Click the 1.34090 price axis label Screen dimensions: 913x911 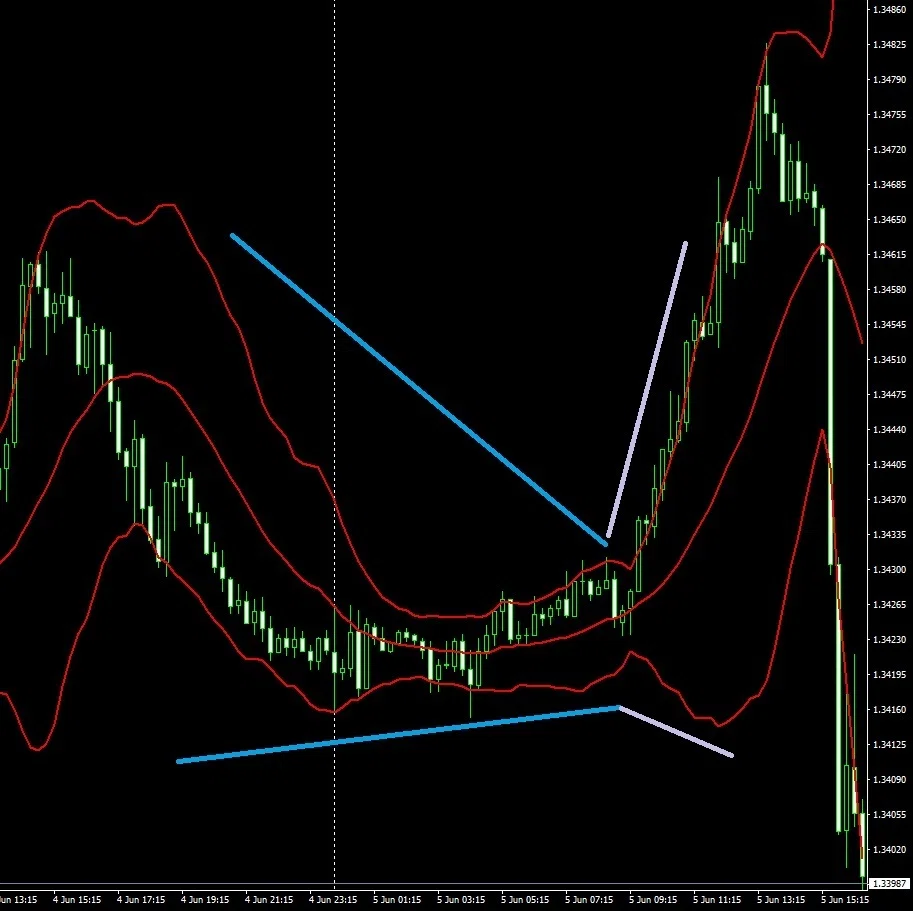[x=889, y=779]
